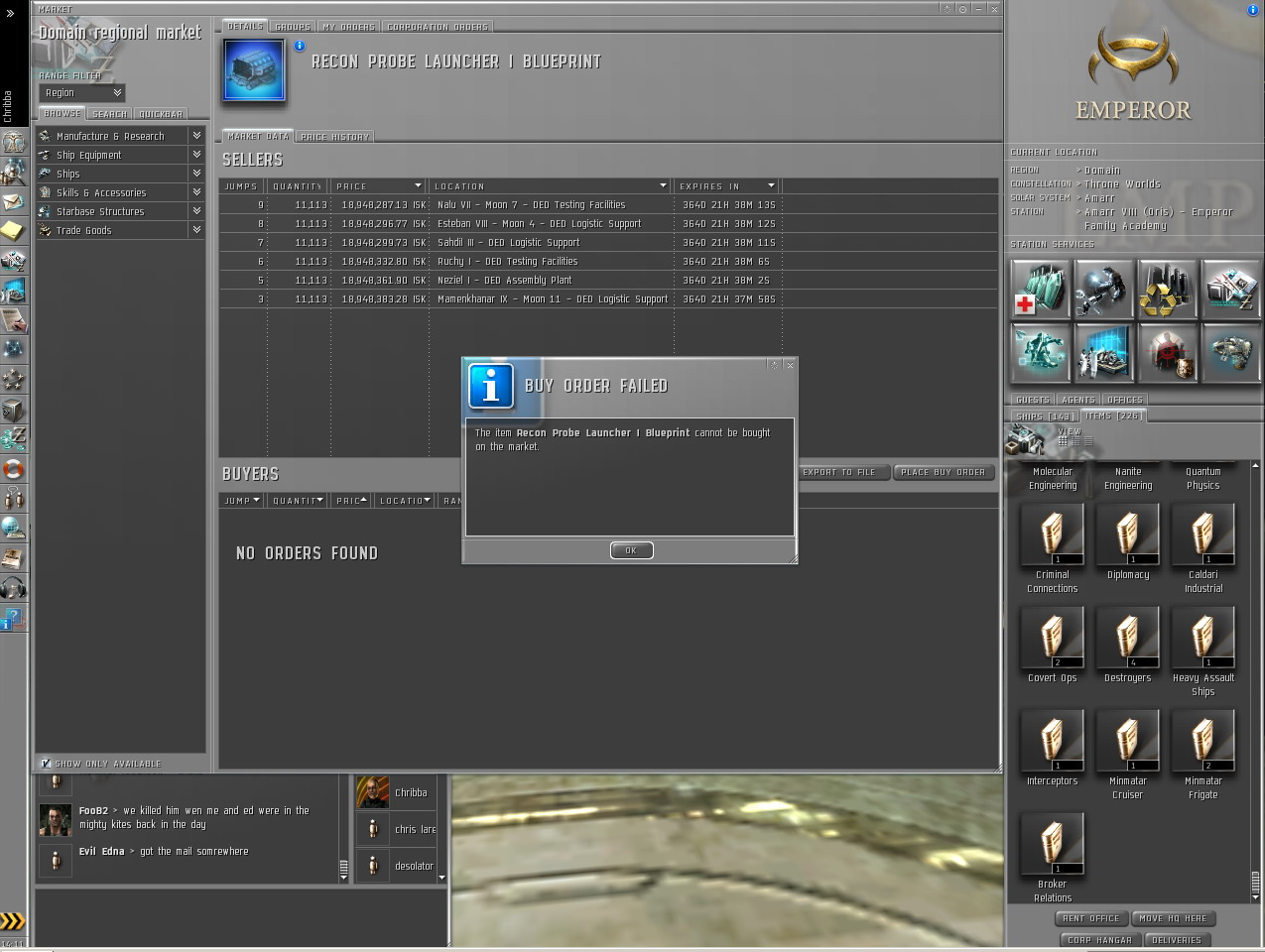Click the Move HQ Here button
Image resolution: width=1265 pixels, height=952 pixels.
[1173, 918]
